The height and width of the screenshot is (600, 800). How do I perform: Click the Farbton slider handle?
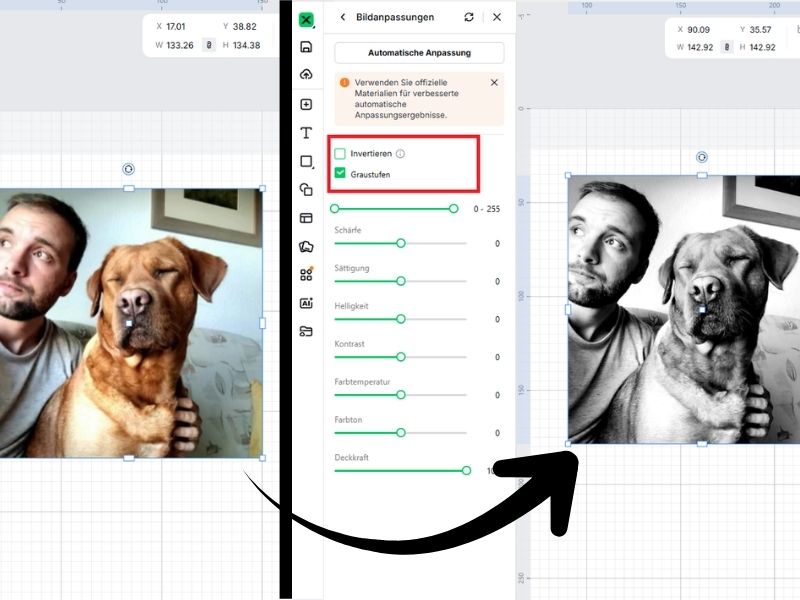(x=401, y=433)
